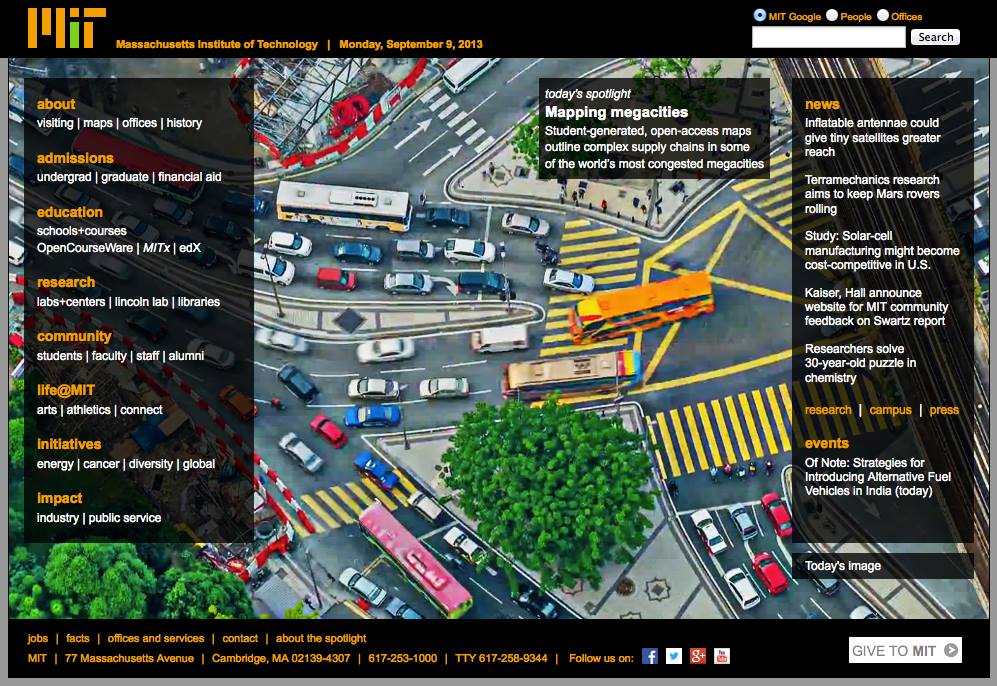The height and width of the screenshot is (686, 997).
Task: Select the MIT Google radio button
Action: (x=760, y=15)
